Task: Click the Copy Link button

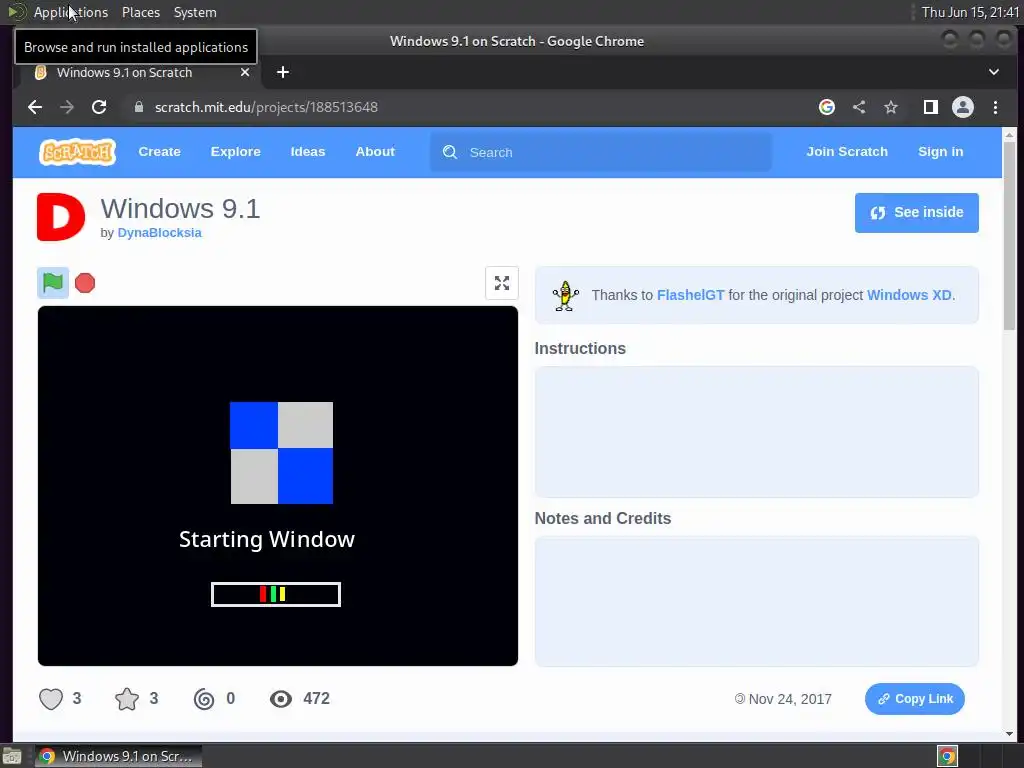Action: [914, 699]
